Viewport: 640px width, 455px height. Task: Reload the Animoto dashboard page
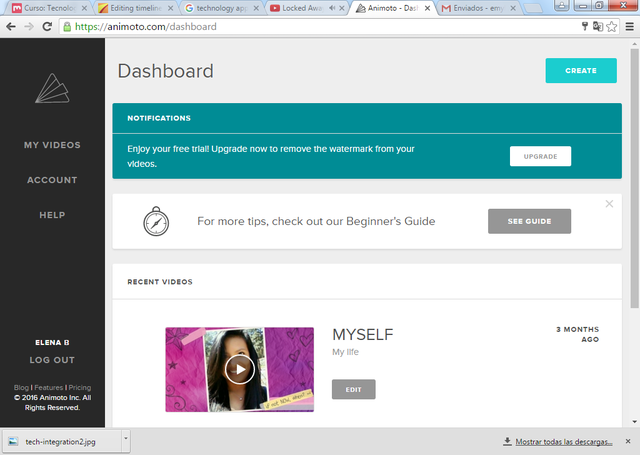tap(47, 27)
